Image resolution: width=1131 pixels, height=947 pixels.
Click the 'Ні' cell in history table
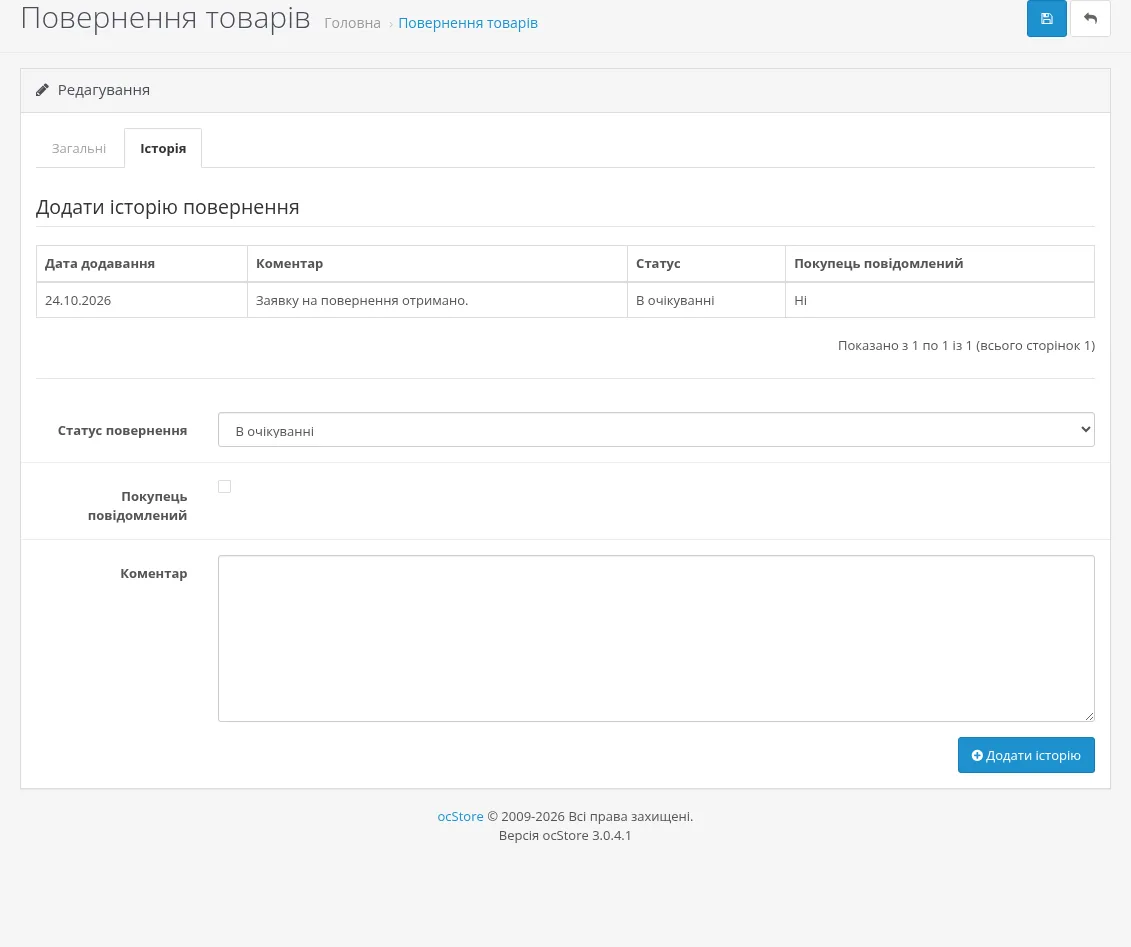[940, 300]
